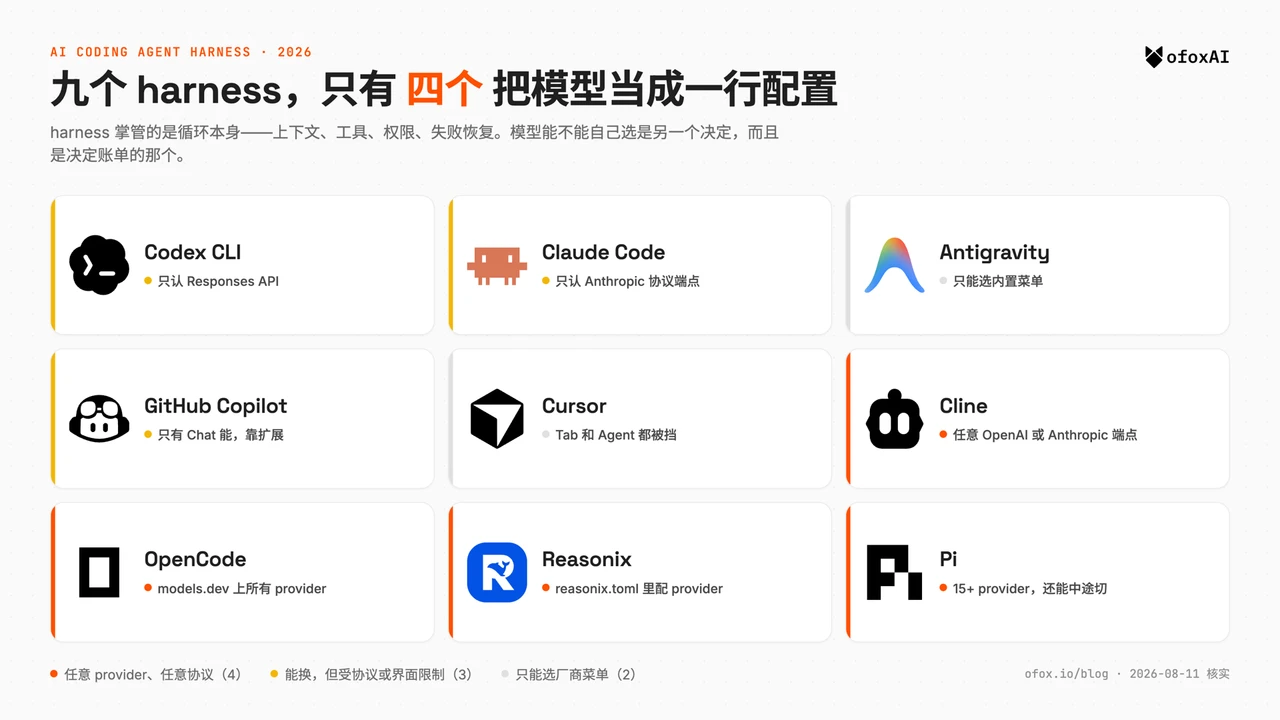Viewport: 1280px width, 720px height.
Task: Click the yellow dot in Codex CLI subtitle
Action: click(148, 281)
